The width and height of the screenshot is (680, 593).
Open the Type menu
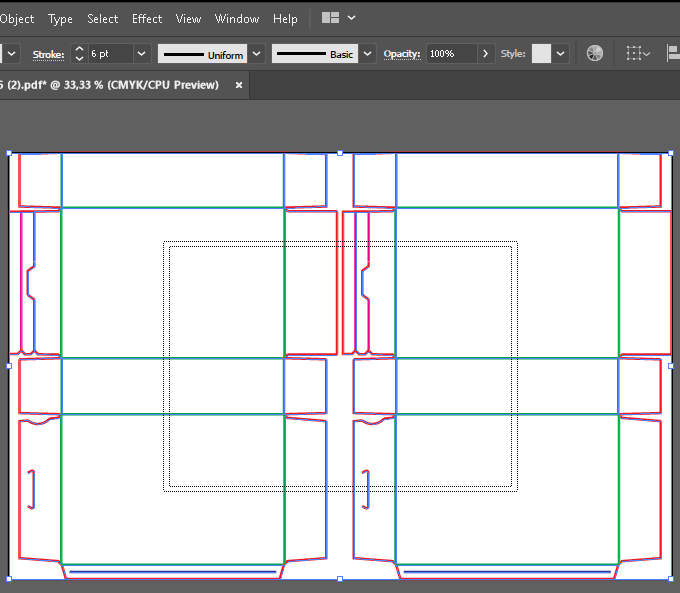(x=60, y=18)
